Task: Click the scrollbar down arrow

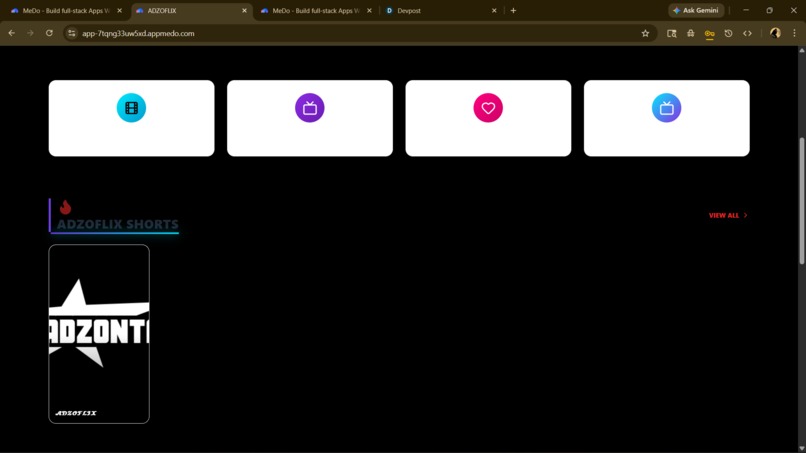Action: pyautogui.click(x=802, y=449)
